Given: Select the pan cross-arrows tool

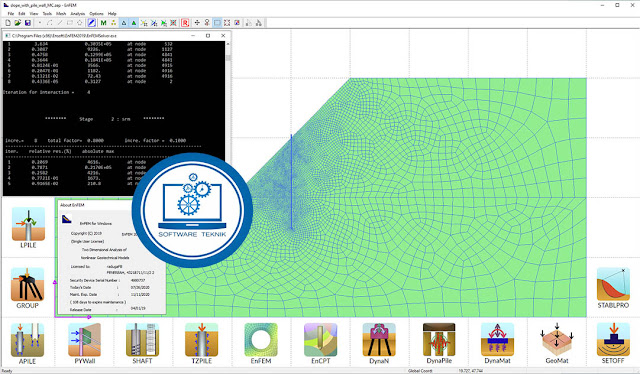Looking at the screenshot, I should click(197, 23).
